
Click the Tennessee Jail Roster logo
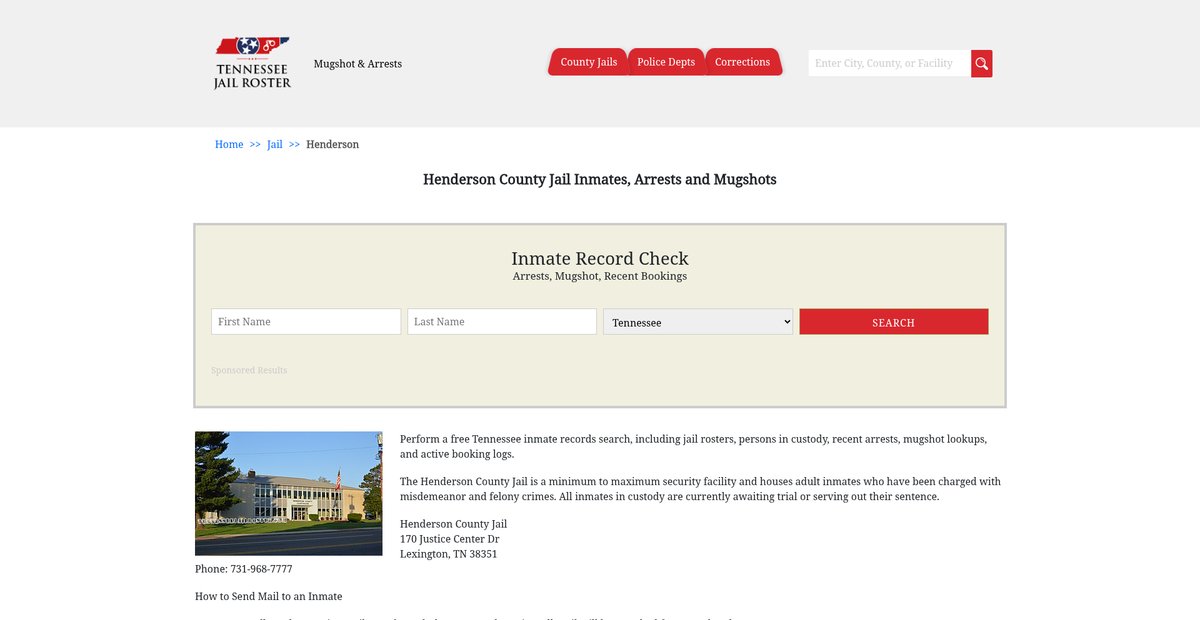pos(252,63)
